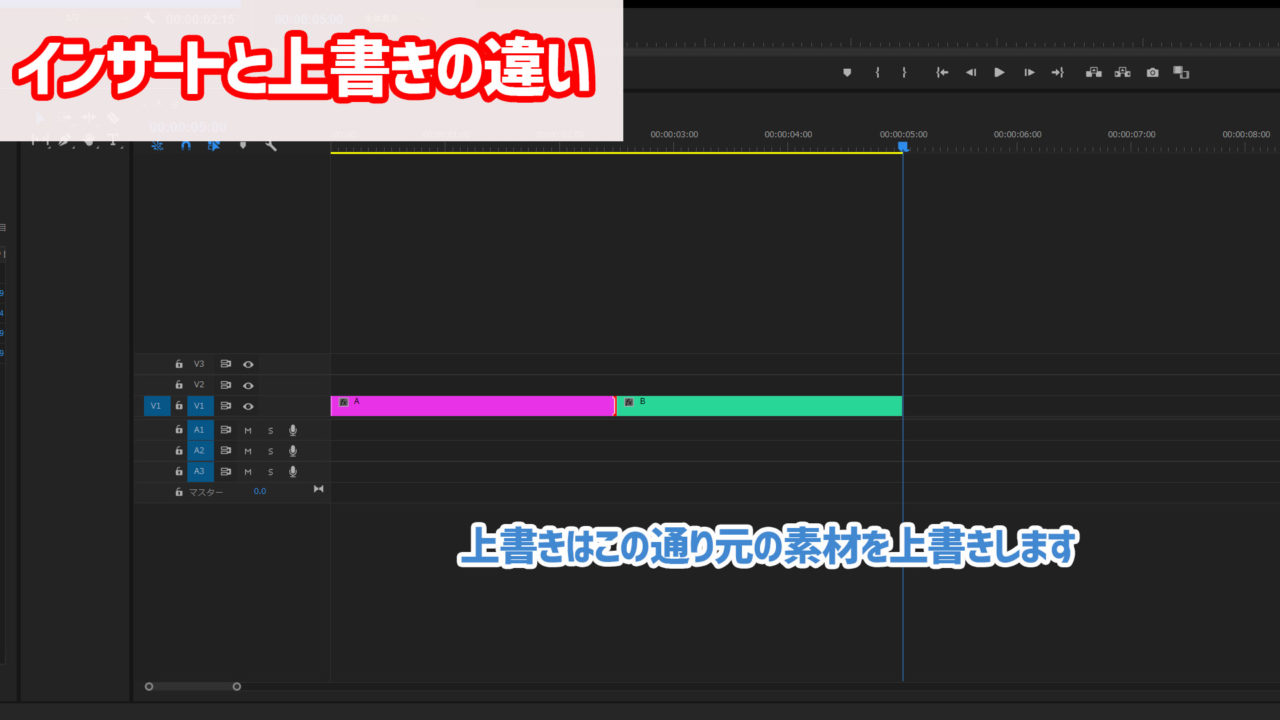This screenshot has height=720, width=1280.
Task: Click the ruler at 00:00:03:00
Action: click(x=674, y=134)
